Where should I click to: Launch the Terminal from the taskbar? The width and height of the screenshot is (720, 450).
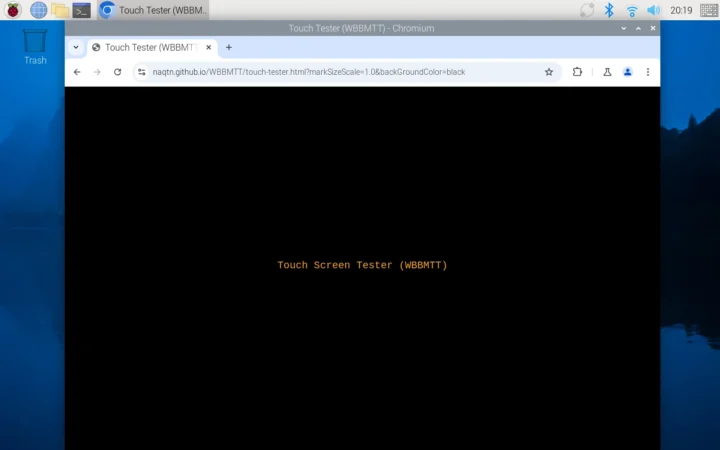81,10
